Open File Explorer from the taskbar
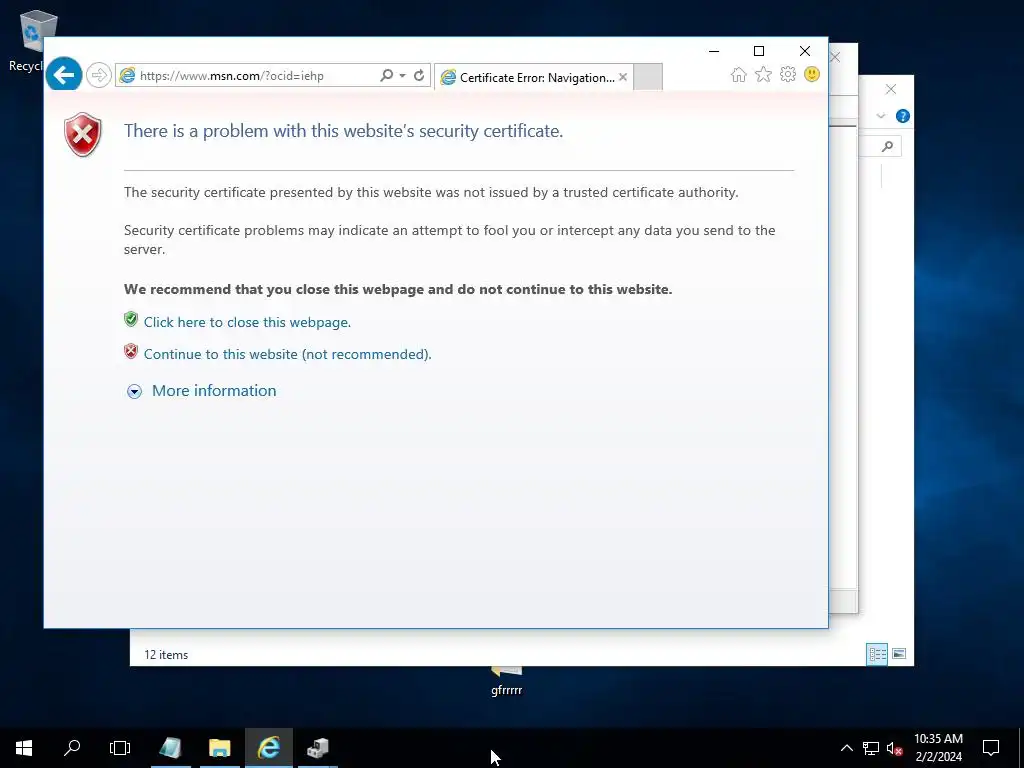Viewport: 1024px width, 768px height. pyautogui.click(x=219, y=748)
